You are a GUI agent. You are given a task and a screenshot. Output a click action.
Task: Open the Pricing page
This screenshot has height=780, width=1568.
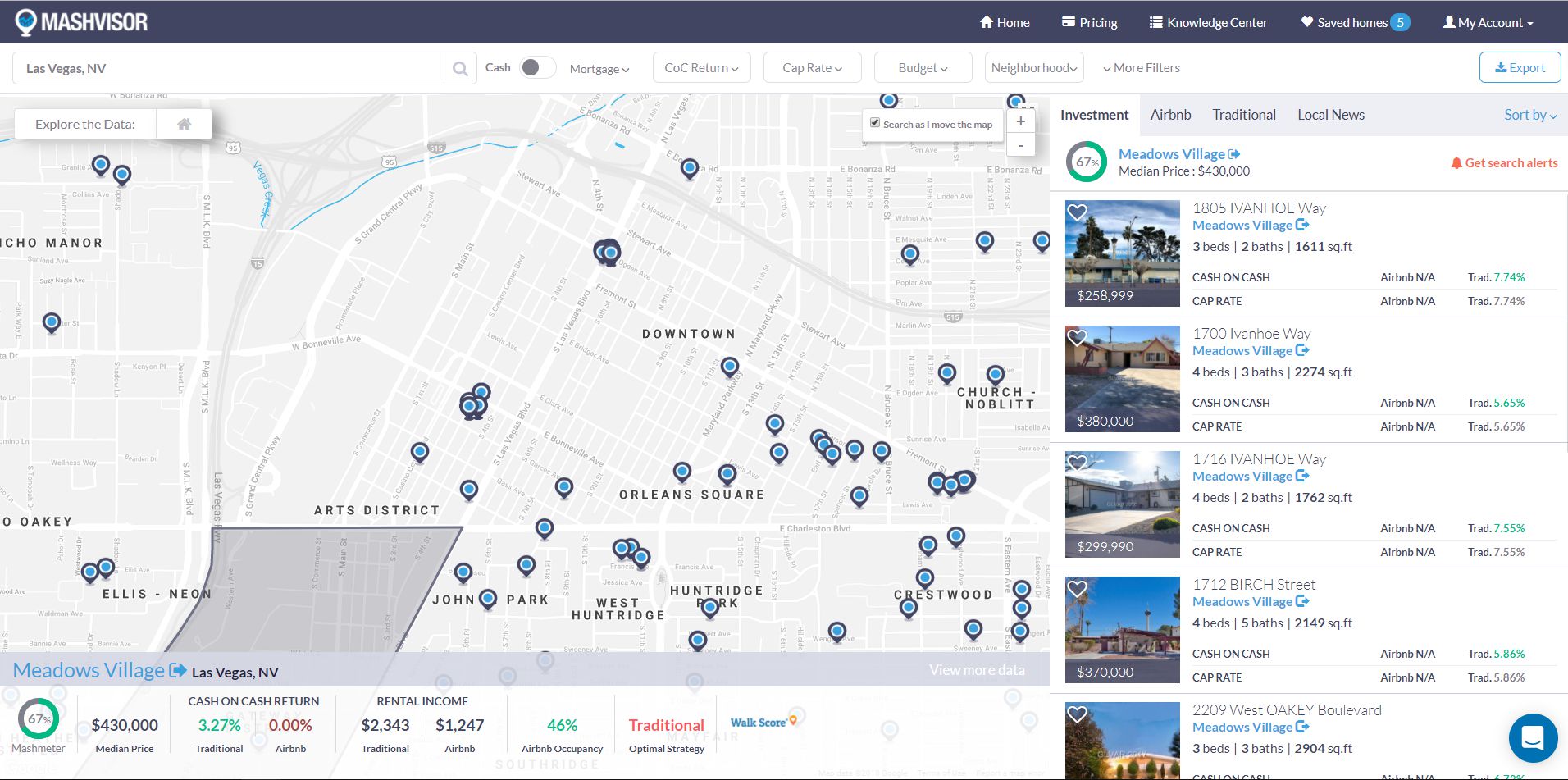click(1090, 22)
